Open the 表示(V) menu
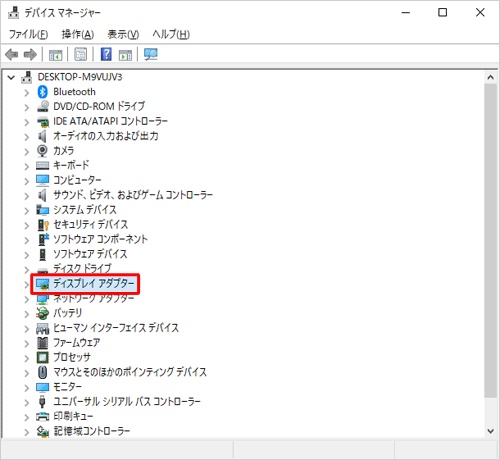 pos(123,34)
